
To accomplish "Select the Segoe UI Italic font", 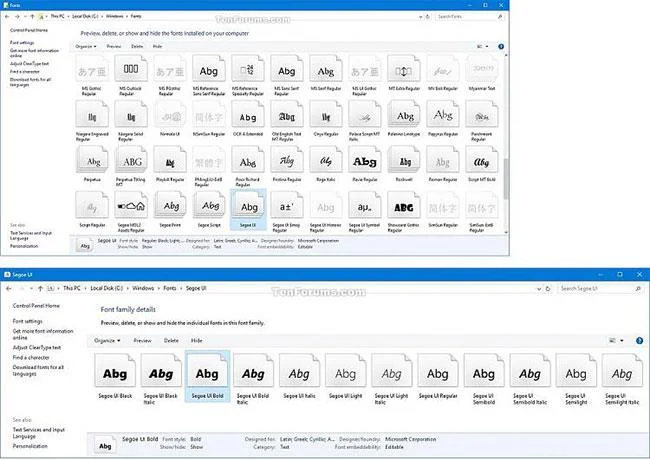I will point(299,371).
